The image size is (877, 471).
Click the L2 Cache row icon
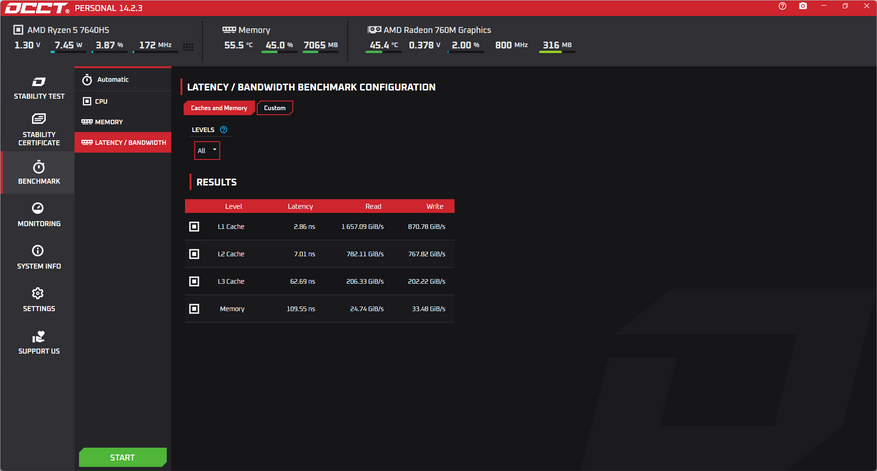pos(194,254)
